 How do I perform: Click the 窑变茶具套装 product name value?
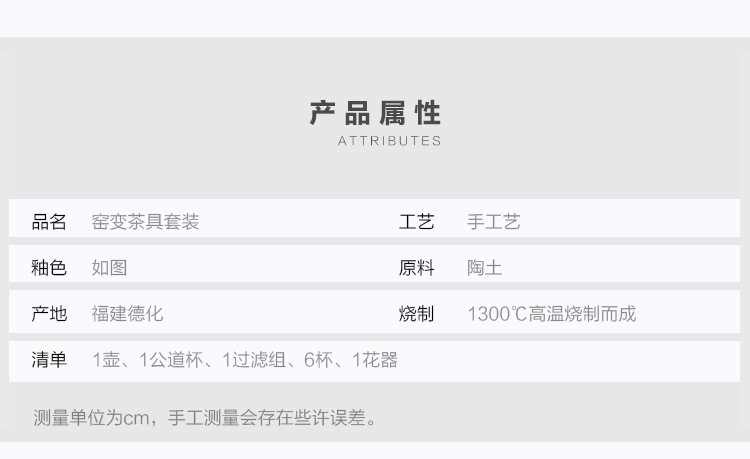tap(145, 222)
